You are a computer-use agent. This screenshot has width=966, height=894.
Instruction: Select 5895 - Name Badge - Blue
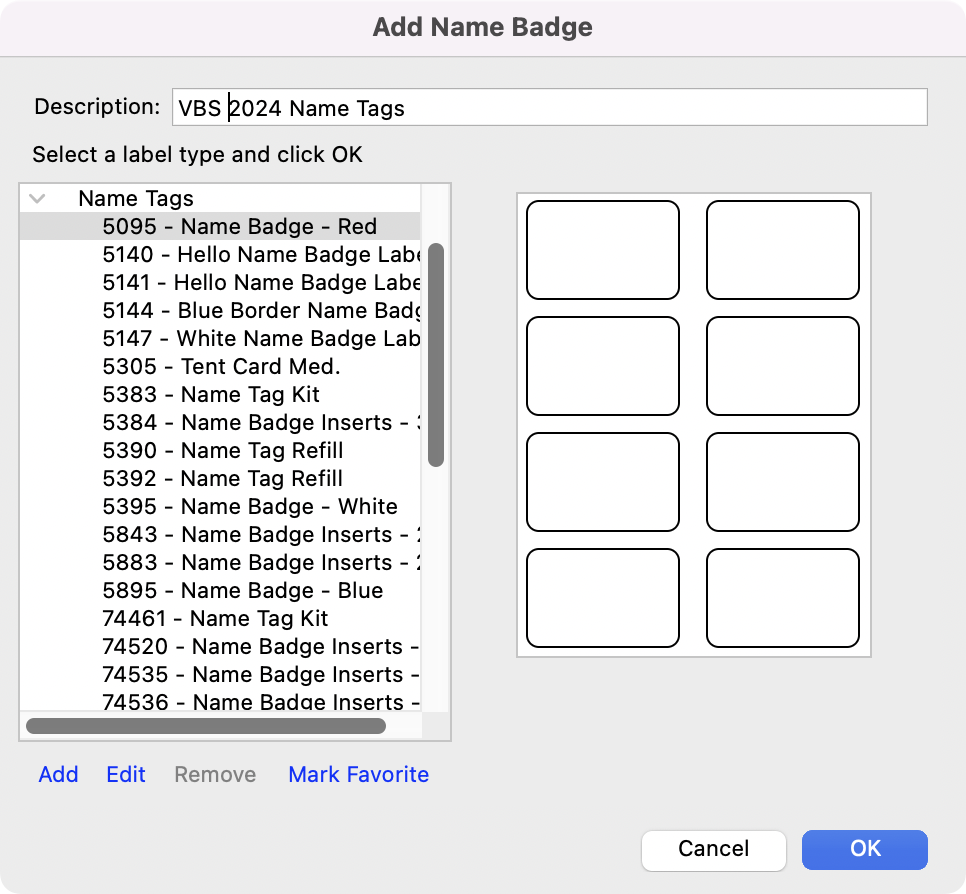point(242,590)
